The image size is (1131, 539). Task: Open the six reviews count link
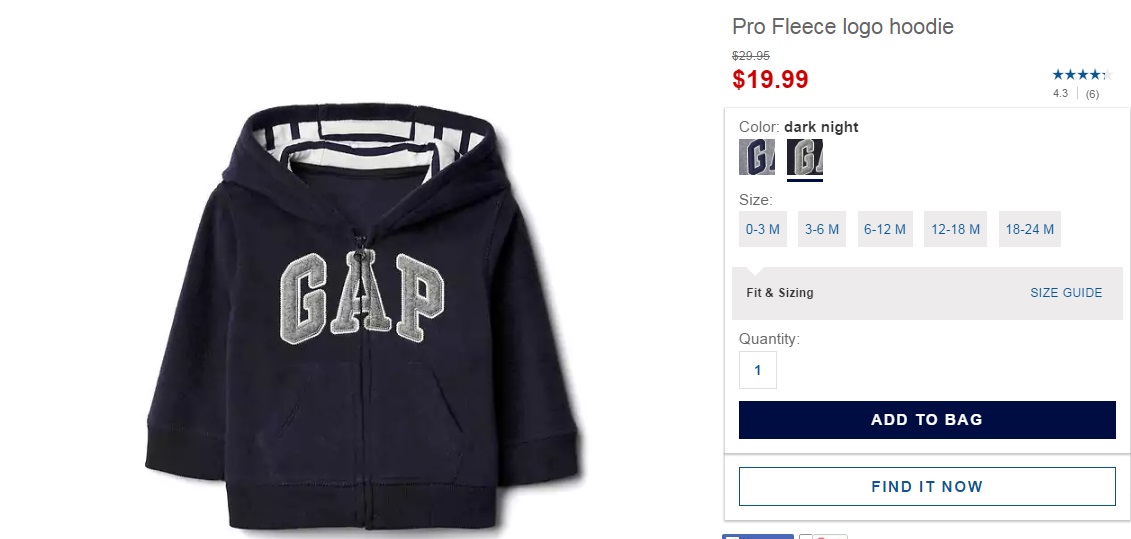coord(1092,94)
